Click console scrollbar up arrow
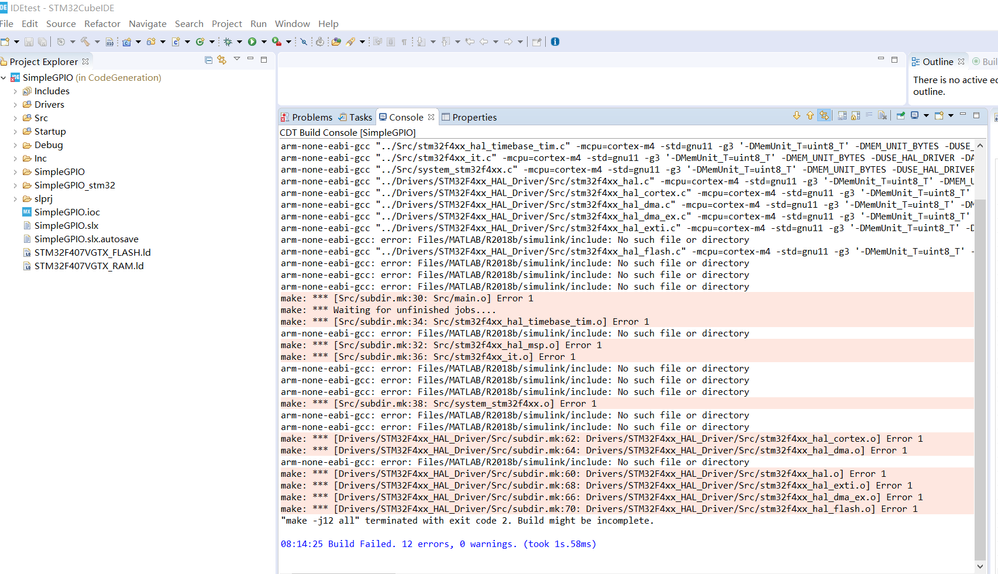Image resolution: width=998 pixels, height=574 pixels. click(x=980, y=146)
